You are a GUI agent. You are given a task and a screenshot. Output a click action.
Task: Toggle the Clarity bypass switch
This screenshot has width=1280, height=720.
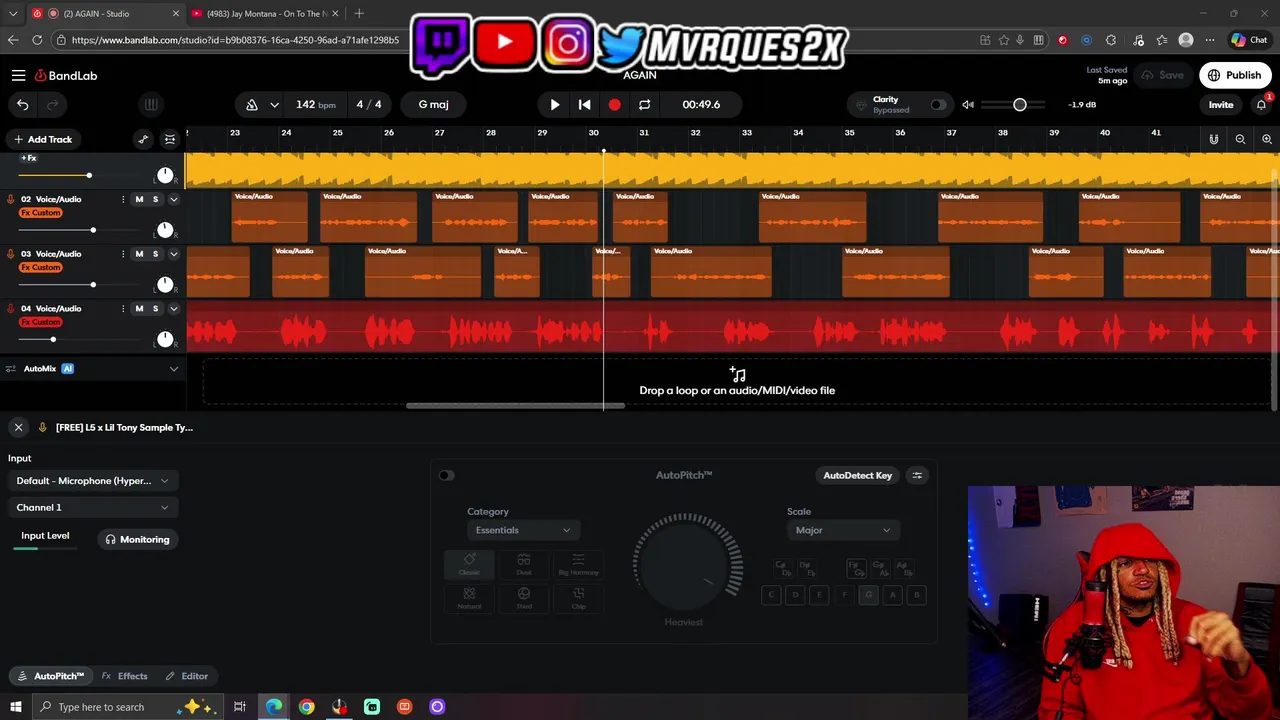[937, 104]
